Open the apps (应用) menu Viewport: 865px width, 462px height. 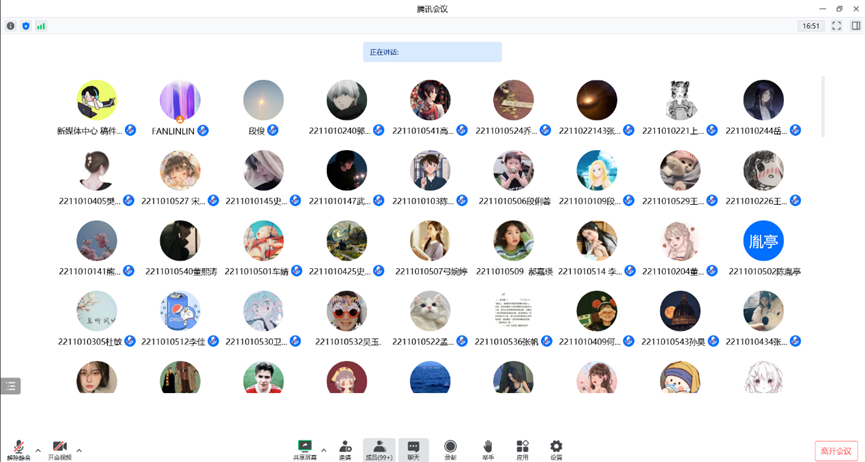pos(522,449)
